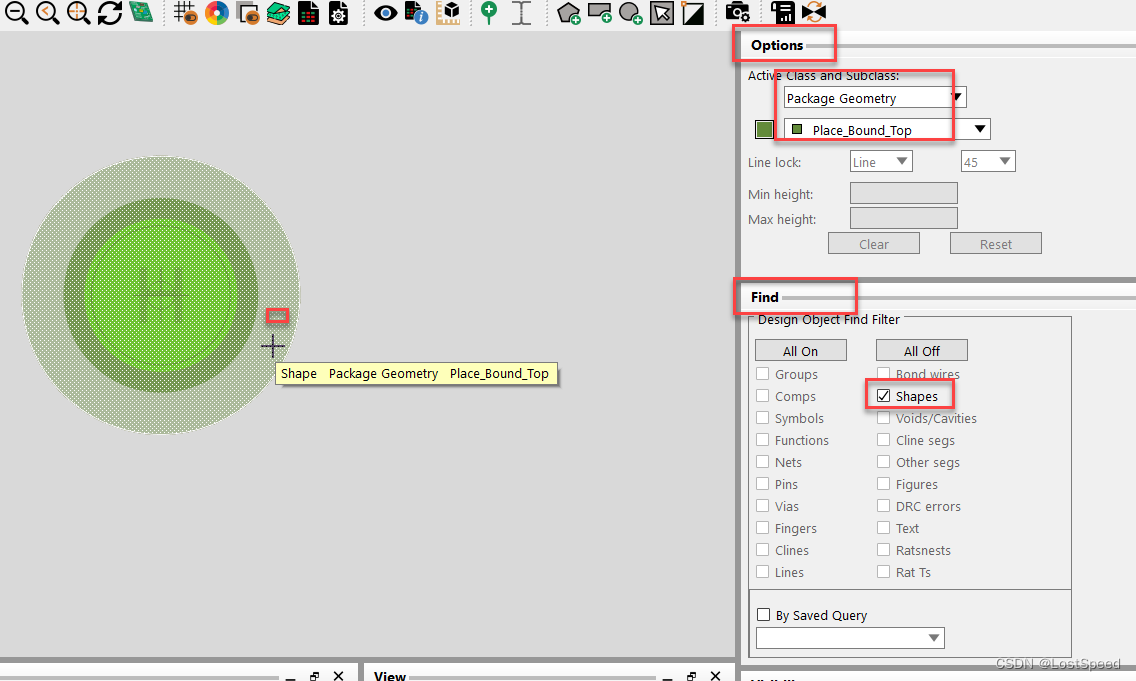
Task: Select the add rectangle shape tool
Action: [x=600, y=13]
